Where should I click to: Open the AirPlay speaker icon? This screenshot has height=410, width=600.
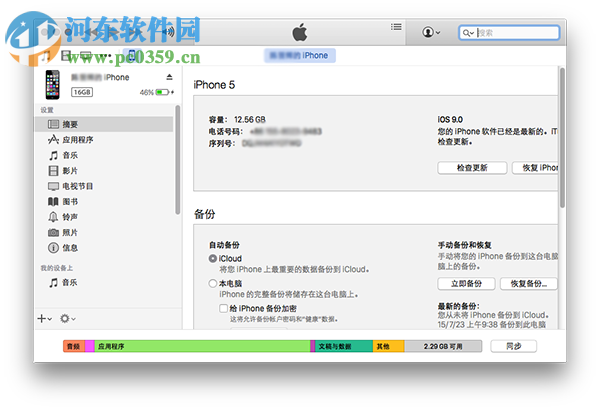168,32
